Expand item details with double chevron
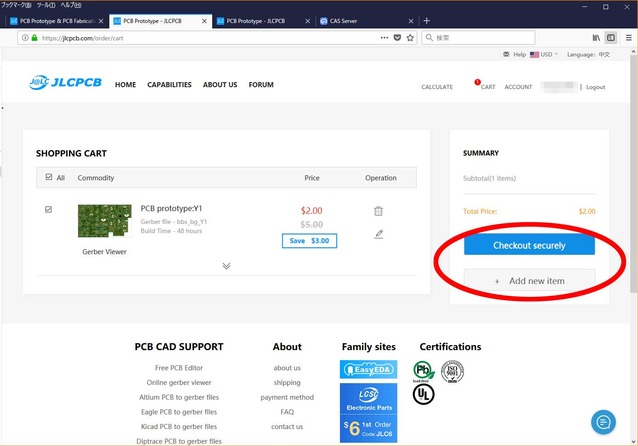This screenshot has width=638, height=446. 227,266
